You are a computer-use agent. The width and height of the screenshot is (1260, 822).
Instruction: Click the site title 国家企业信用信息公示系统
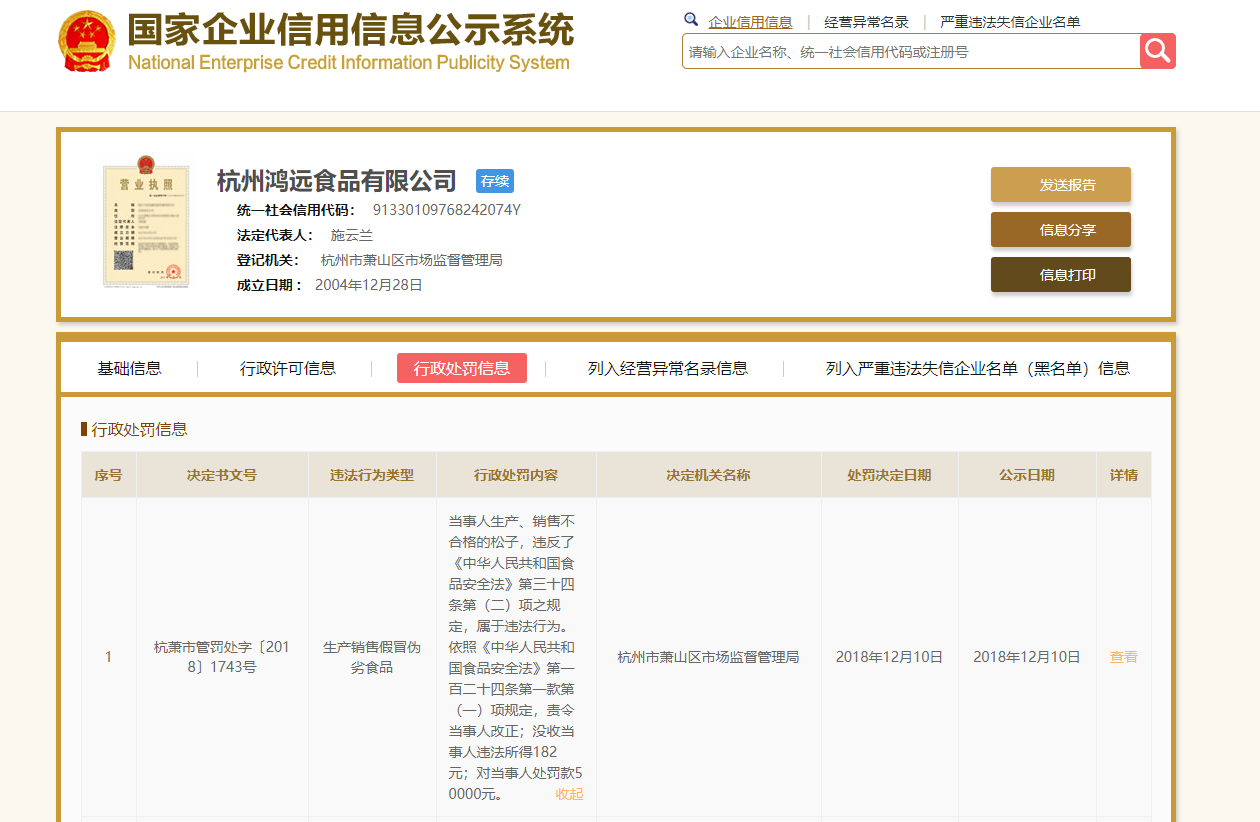(x=351, y=30)
